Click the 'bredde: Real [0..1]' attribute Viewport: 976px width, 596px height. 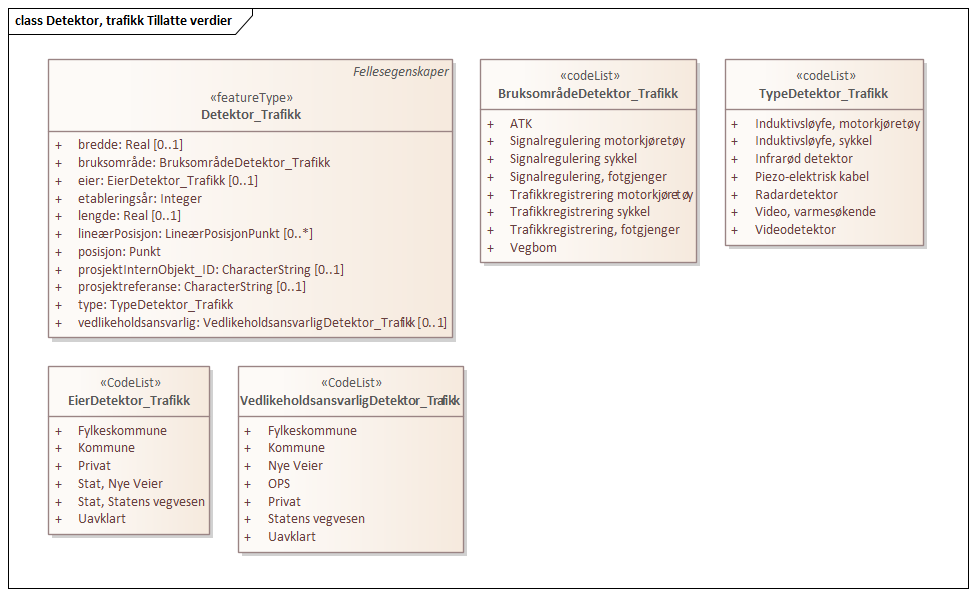coord(130,145)
